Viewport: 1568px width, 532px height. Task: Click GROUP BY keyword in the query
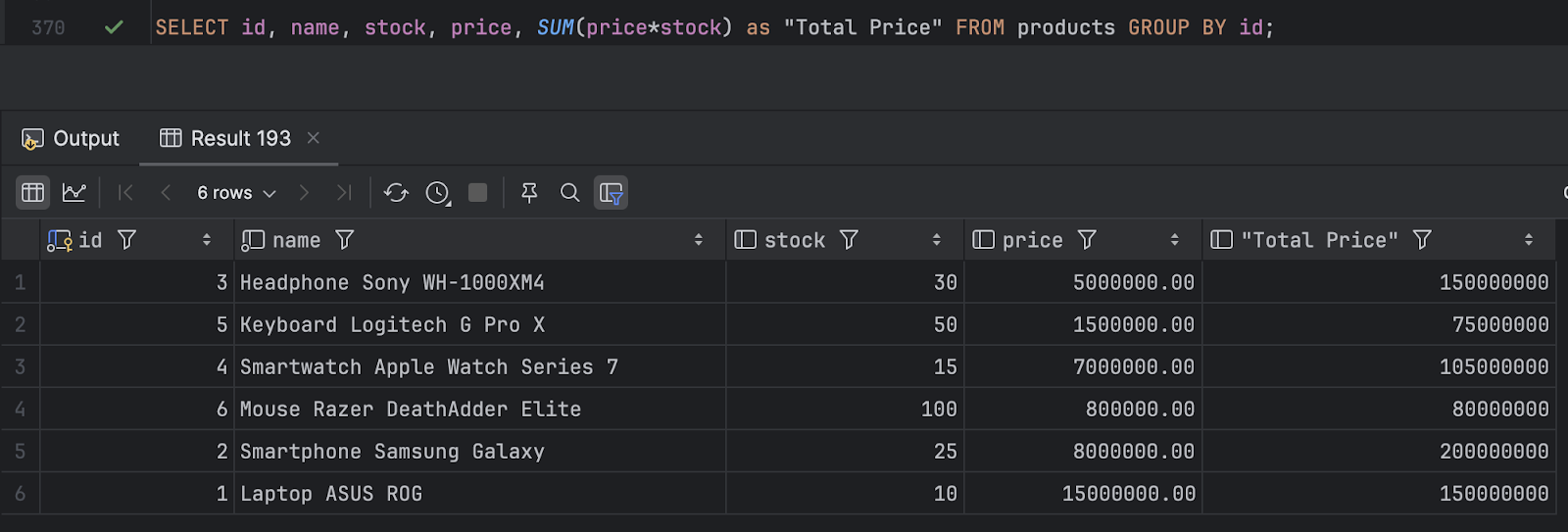pyautogui.click(x=1177, y=27)
